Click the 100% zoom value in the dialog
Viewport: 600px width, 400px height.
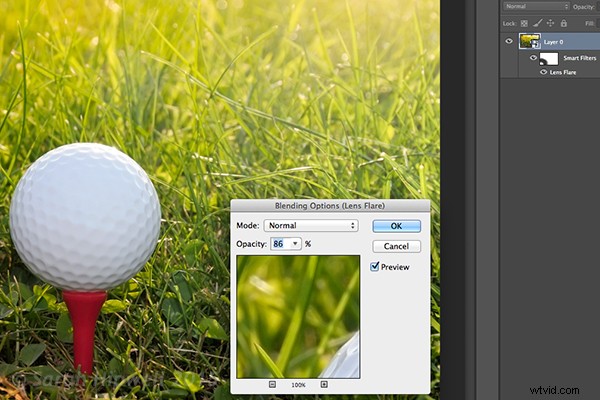tap(298, 385)
